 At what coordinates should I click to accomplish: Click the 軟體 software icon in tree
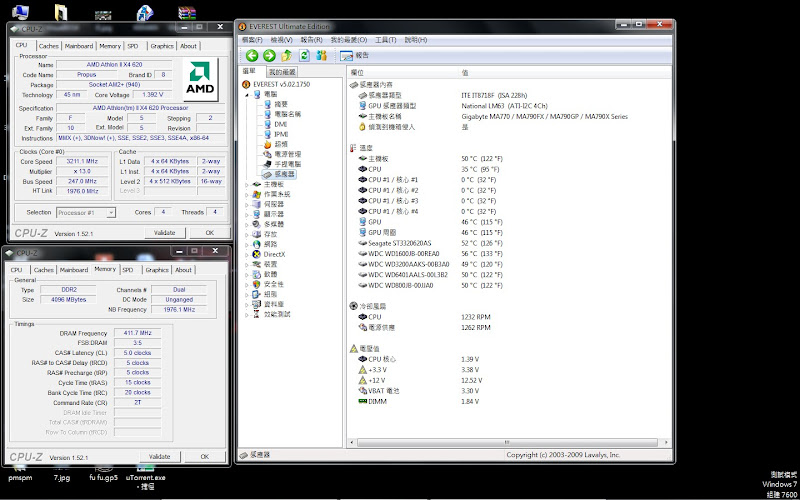point(257,274)
